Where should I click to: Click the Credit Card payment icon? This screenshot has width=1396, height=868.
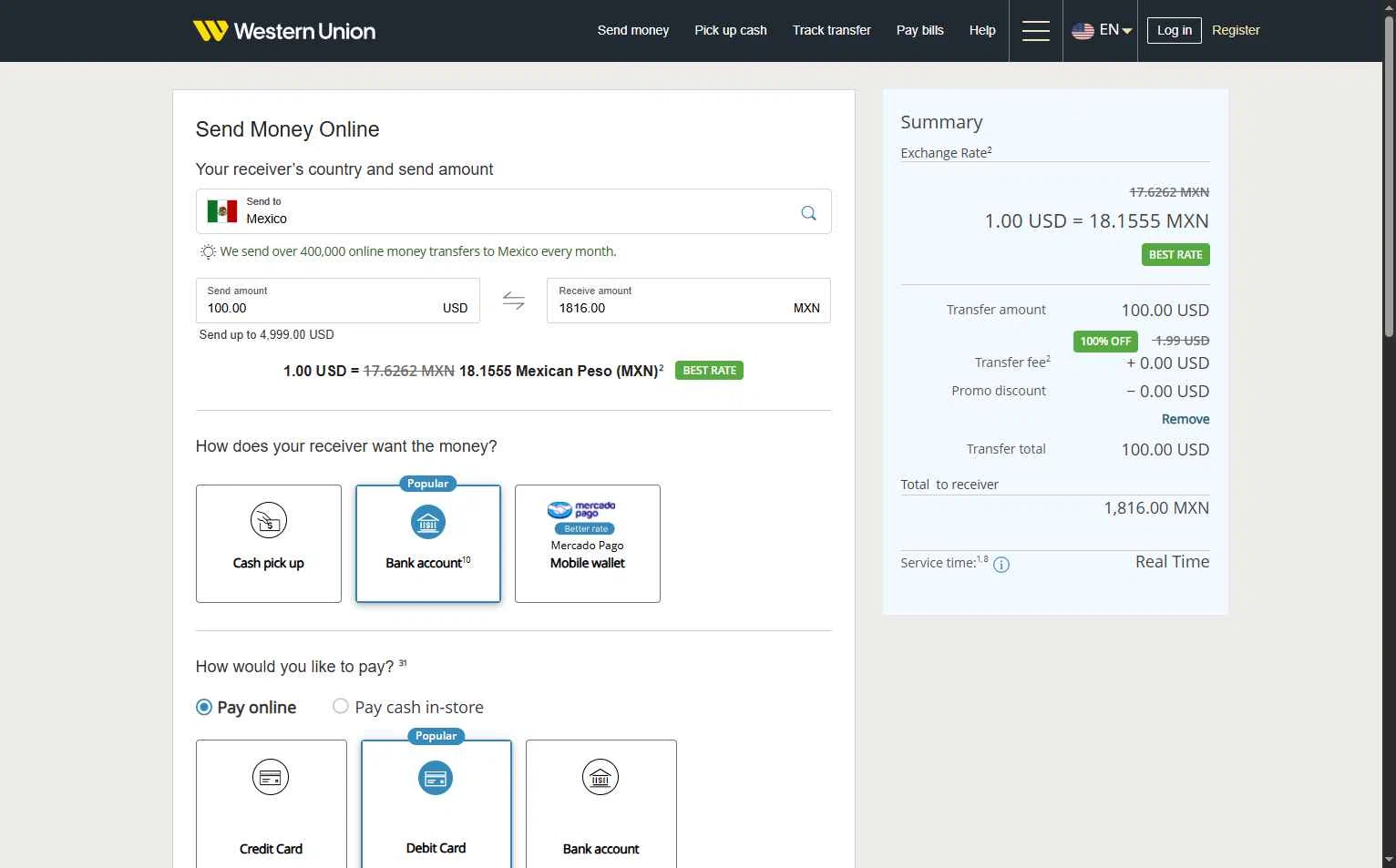tap(271, 777)
